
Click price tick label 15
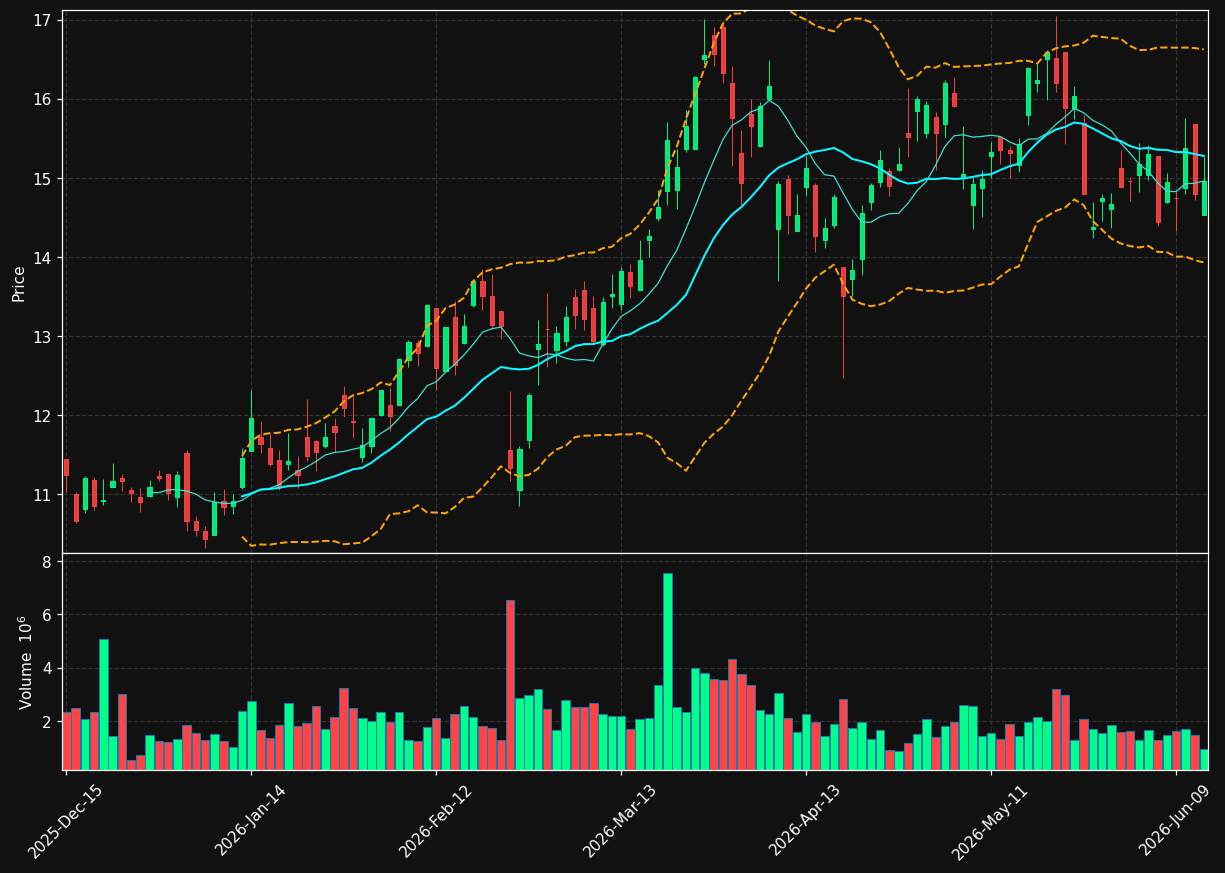pos(44,179)
